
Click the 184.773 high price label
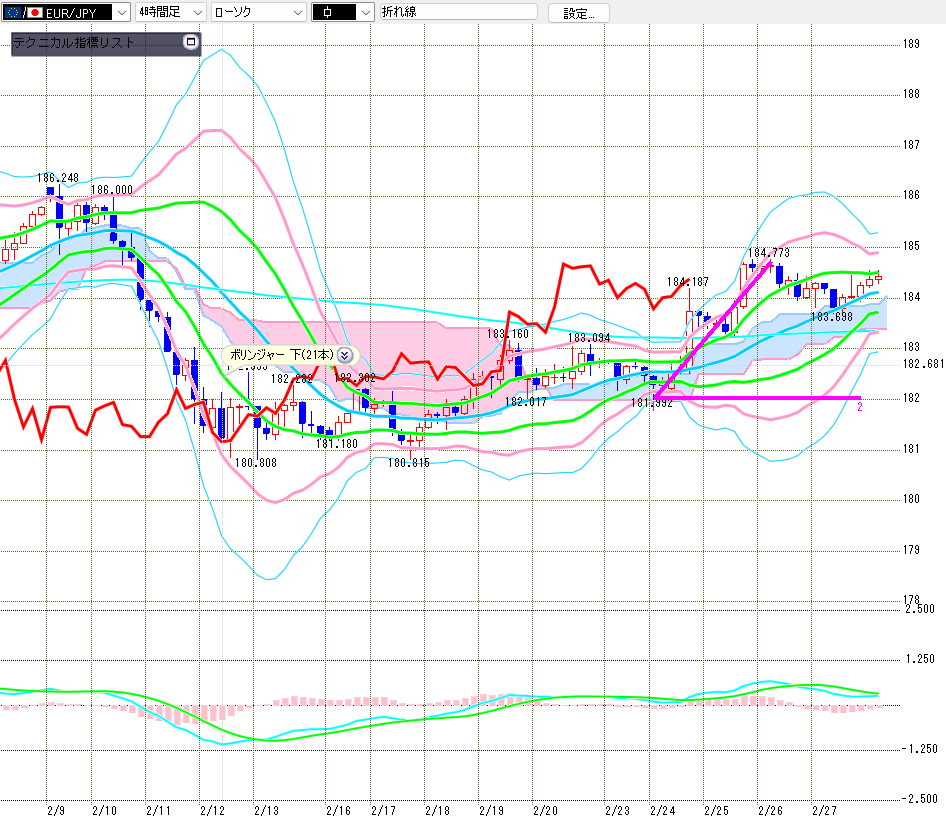click(768, 253)
